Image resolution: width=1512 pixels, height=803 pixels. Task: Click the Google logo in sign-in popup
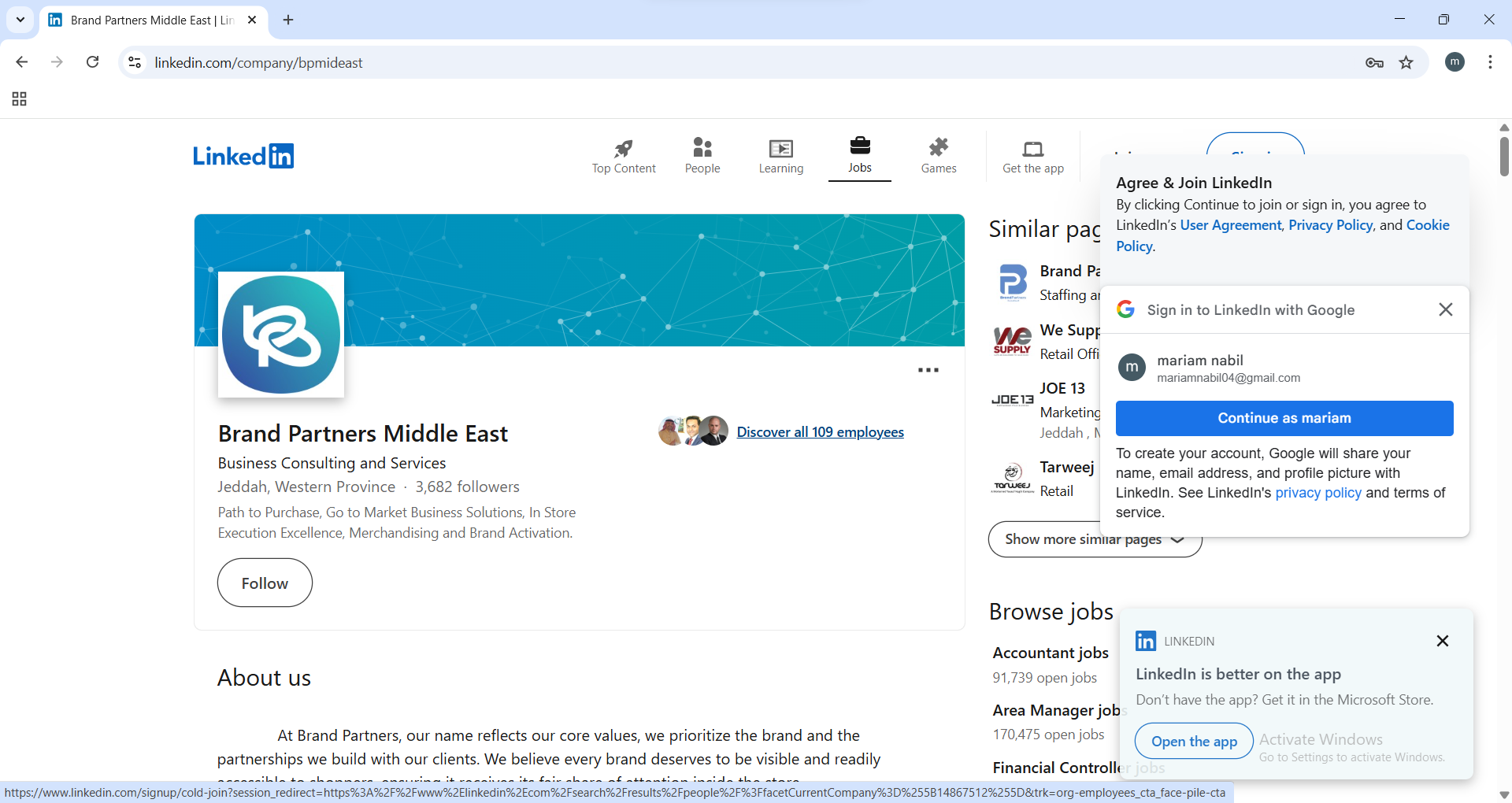point(1126,309)
